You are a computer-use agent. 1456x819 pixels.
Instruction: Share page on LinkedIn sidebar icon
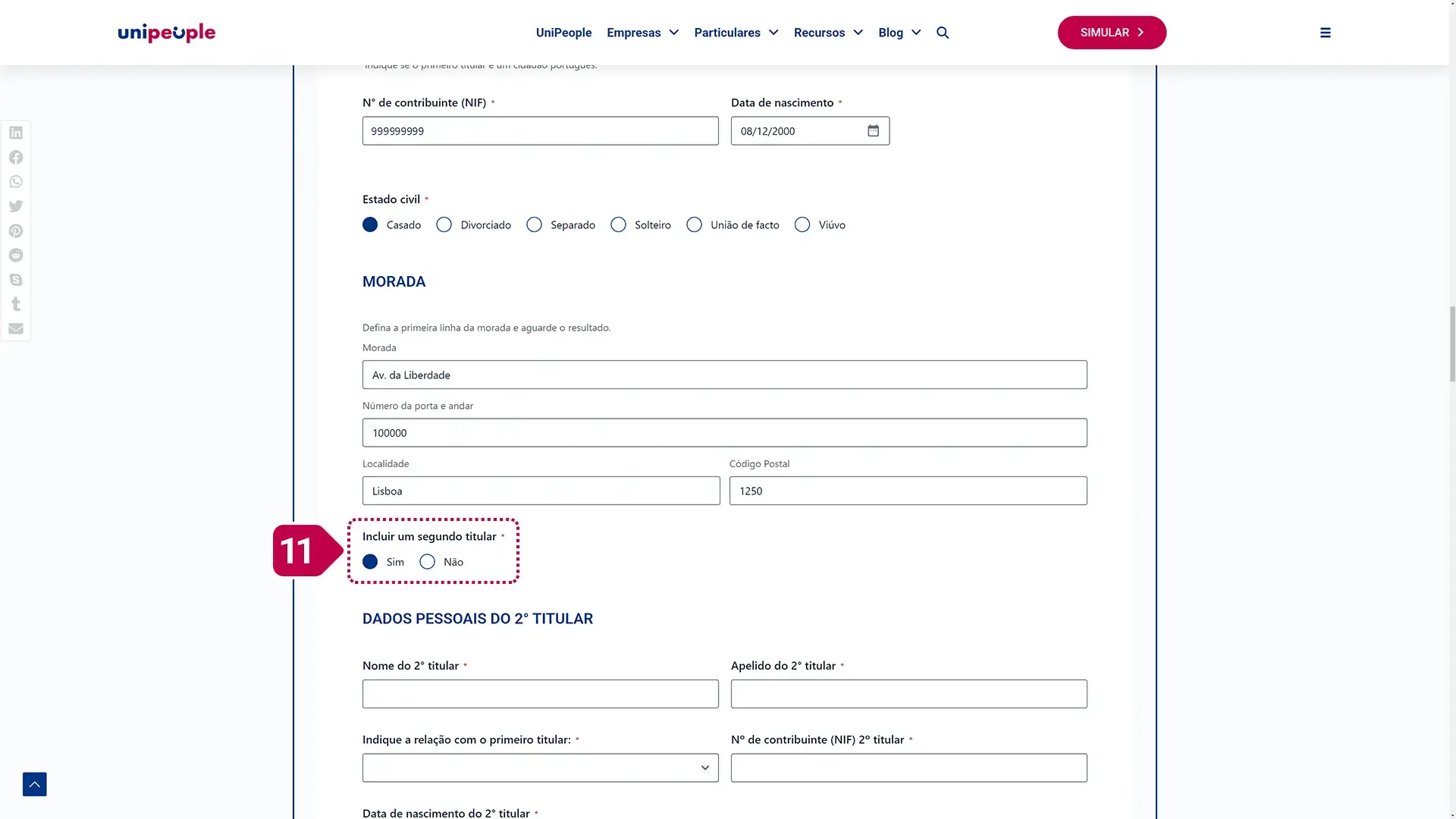click(x=16, y=133)
